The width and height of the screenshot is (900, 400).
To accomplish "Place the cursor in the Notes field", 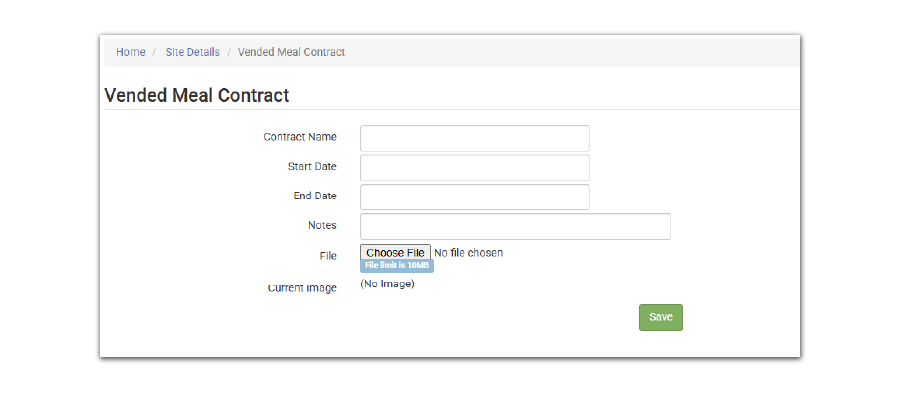I will [514, 226].
